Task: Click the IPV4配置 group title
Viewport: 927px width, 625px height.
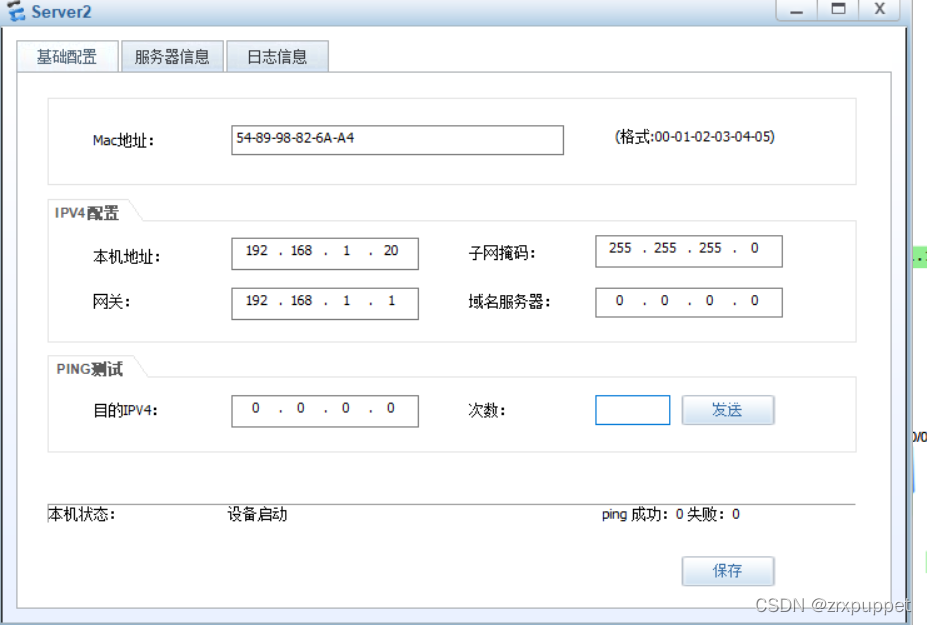Action: [x=87, y=213]
